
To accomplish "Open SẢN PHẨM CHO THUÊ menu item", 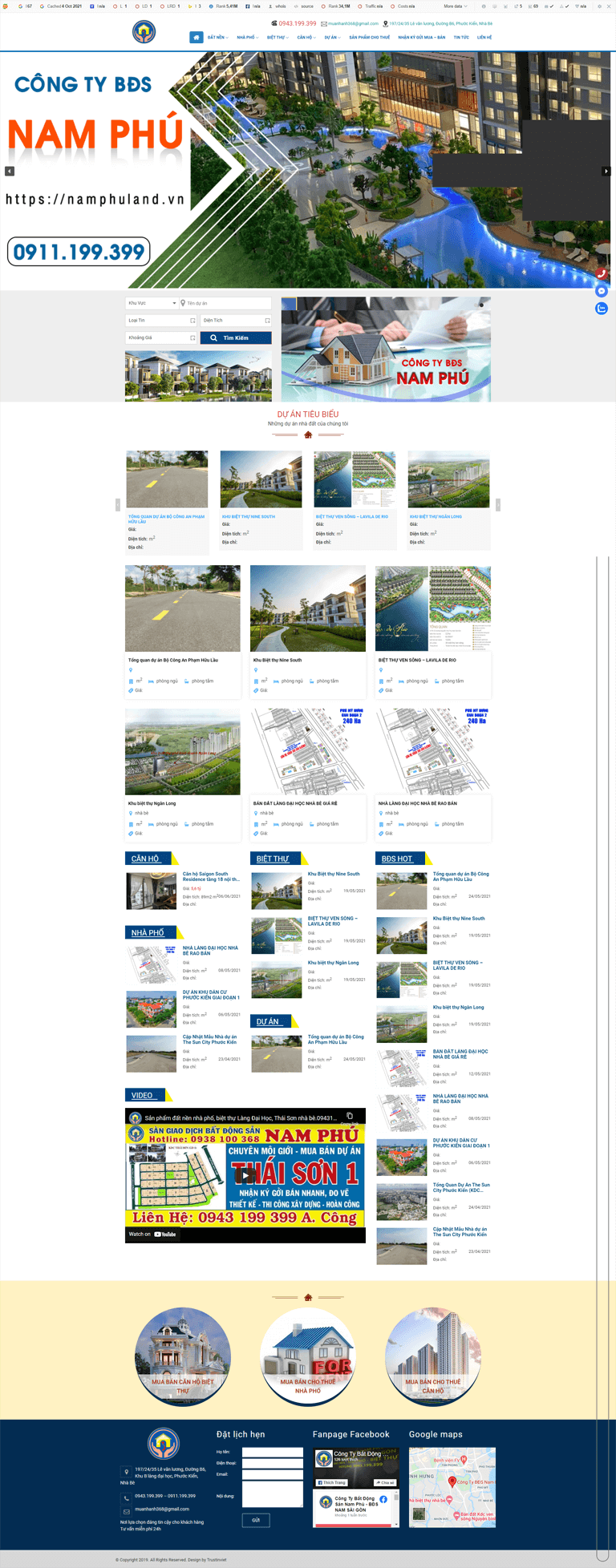I will (369, 37).
